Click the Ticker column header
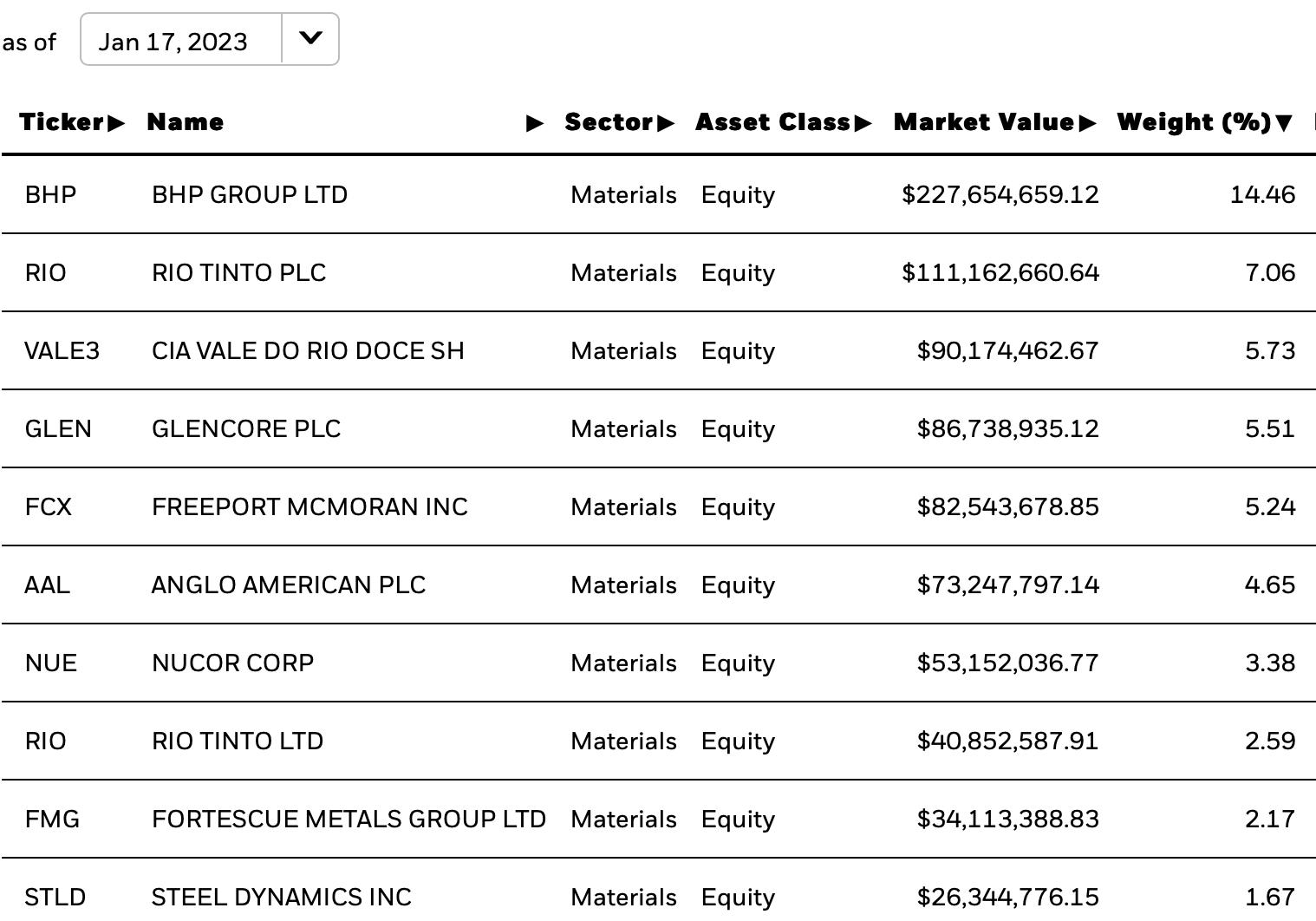This screenshot has width=1316, height=921. point(62,122)
